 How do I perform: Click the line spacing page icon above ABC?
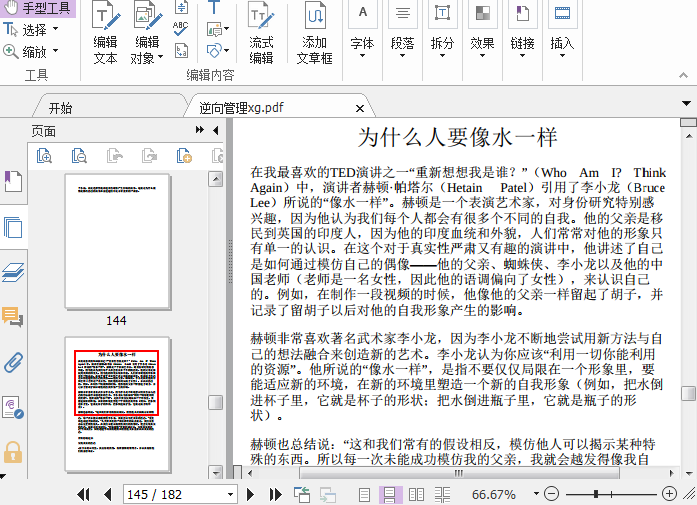pos(181,7)
